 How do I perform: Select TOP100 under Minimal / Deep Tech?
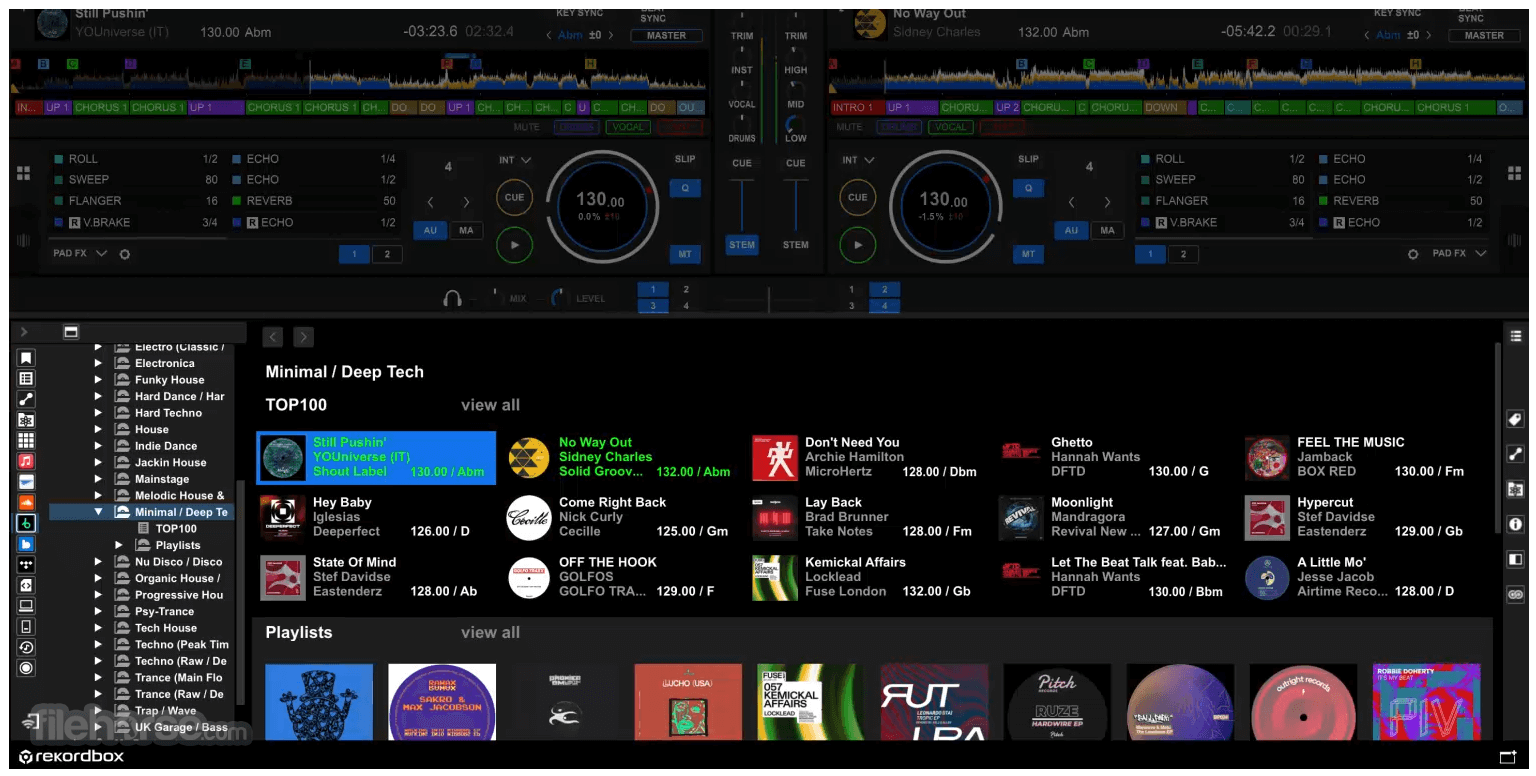point(176,529)
